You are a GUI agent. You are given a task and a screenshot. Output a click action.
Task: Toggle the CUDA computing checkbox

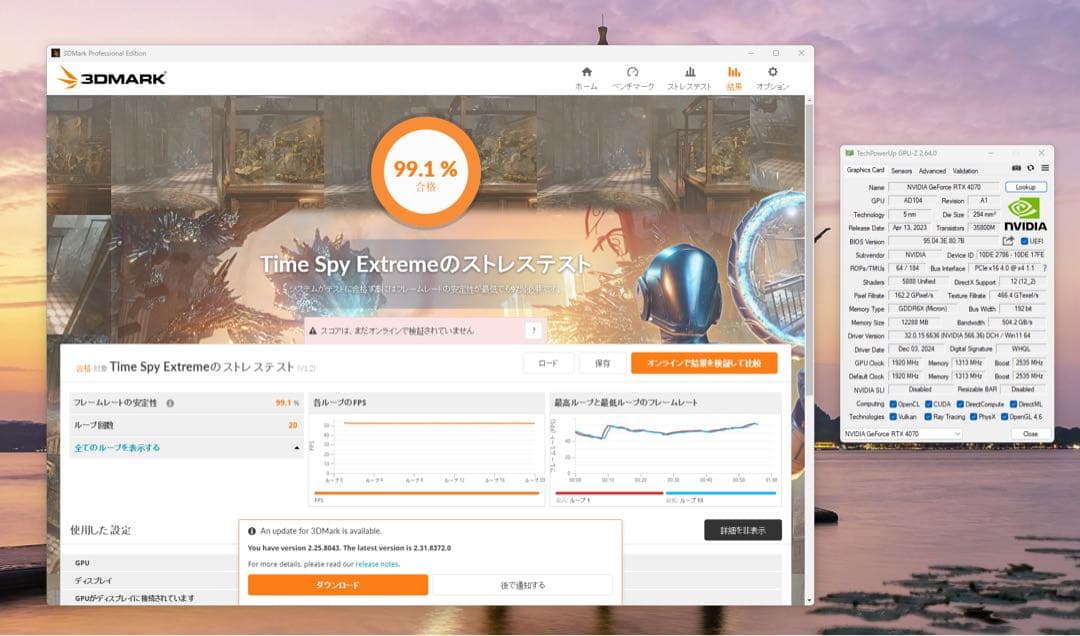point(928,404)
